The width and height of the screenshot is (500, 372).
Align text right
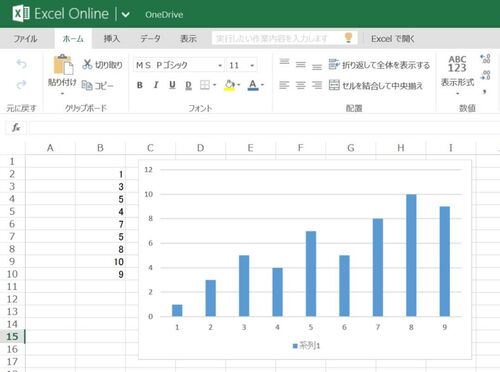[x=317, y=85]
